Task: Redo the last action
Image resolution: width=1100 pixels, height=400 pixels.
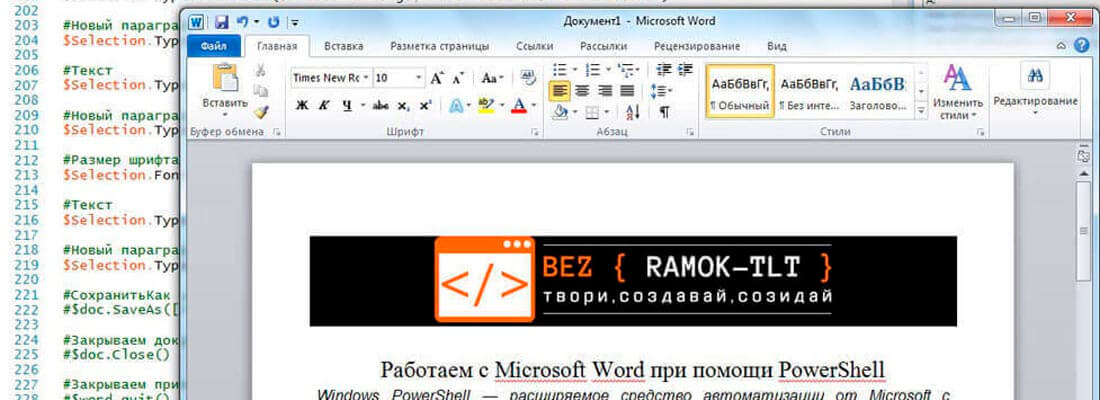Action: coord(274,22)
